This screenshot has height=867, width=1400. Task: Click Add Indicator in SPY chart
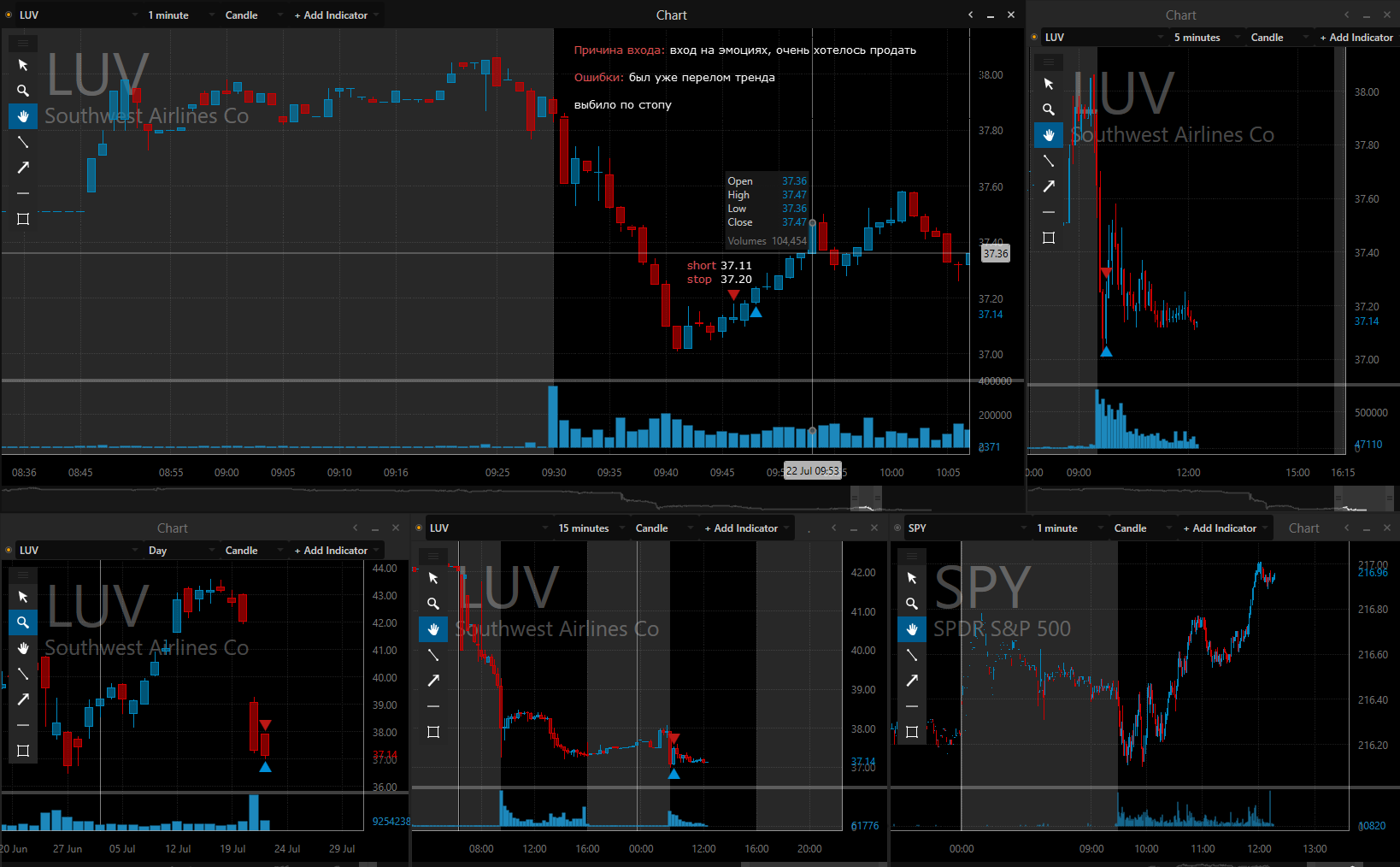pos(1225,528)
